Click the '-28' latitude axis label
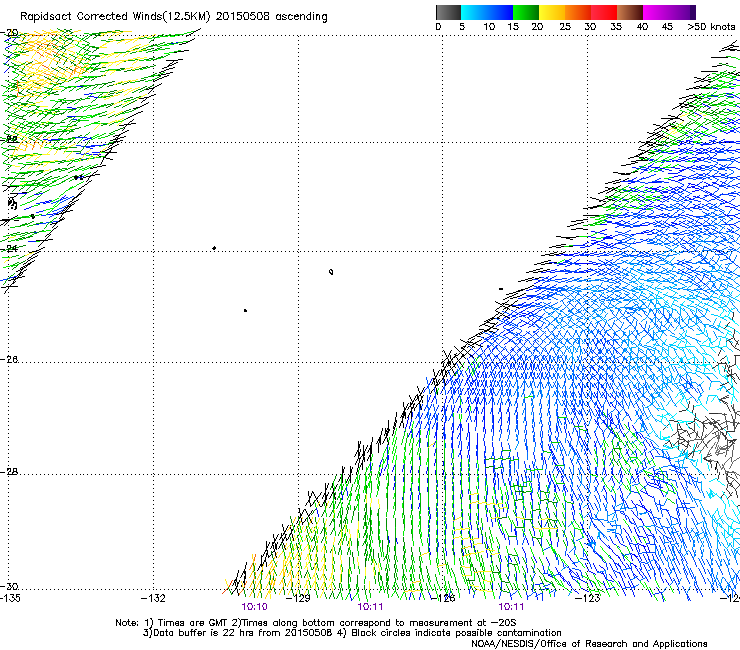The height and width of the screenshot is (650, 740). coord(9,472)
